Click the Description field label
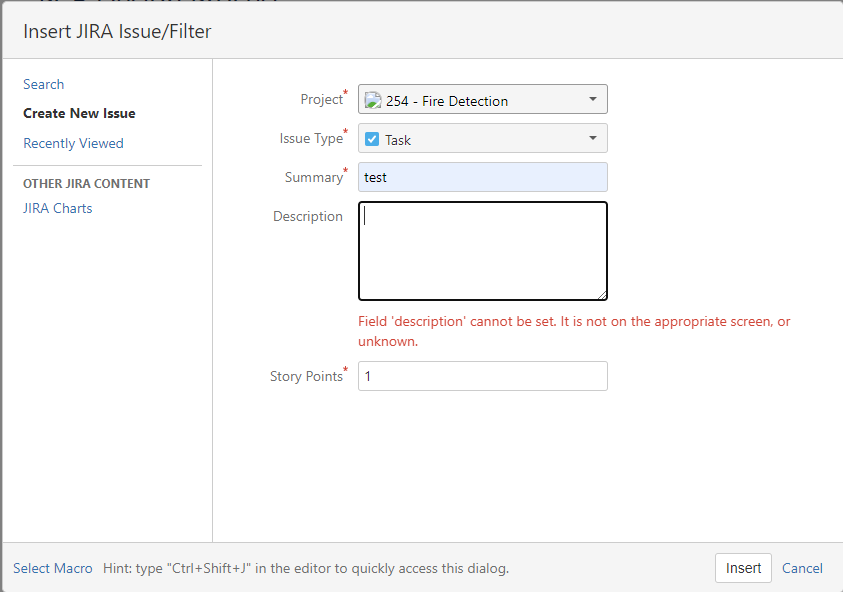The height and width of the screenshot is (592, 843). [308, 216]
